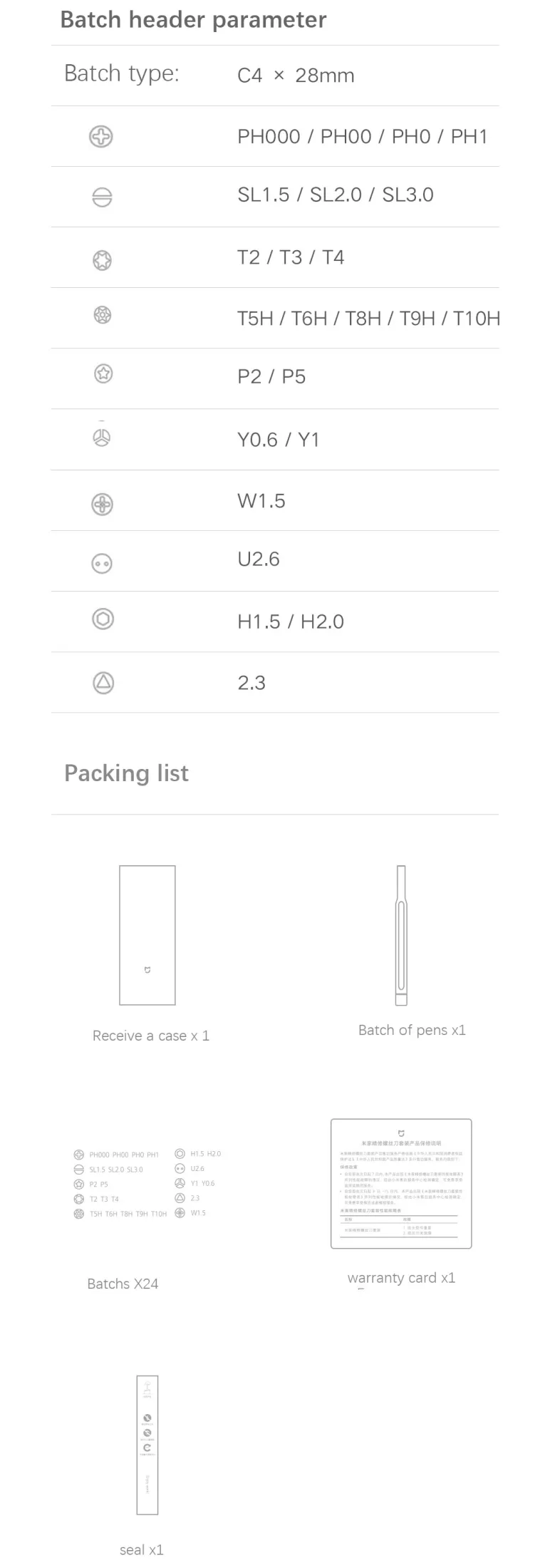Select the pentalobe P2/P5 star icon
Image resolution: width=550 pixels, height=1568 pixels.
click(x=103, y=373)
